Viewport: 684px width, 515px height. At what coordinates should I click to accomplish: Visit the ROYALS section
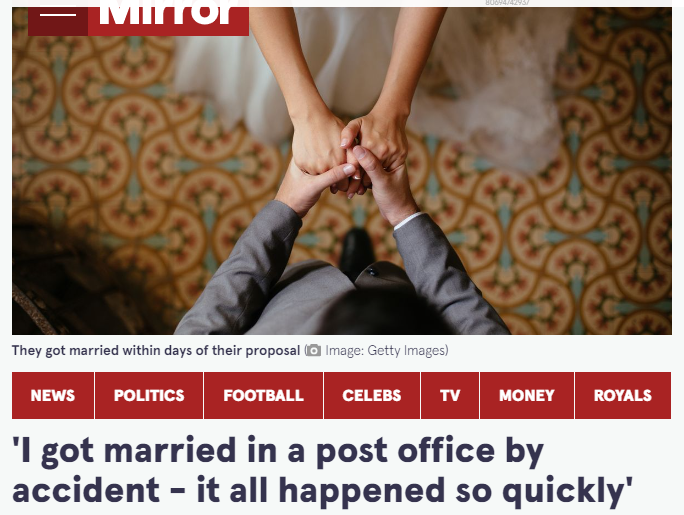click(623, 396)
